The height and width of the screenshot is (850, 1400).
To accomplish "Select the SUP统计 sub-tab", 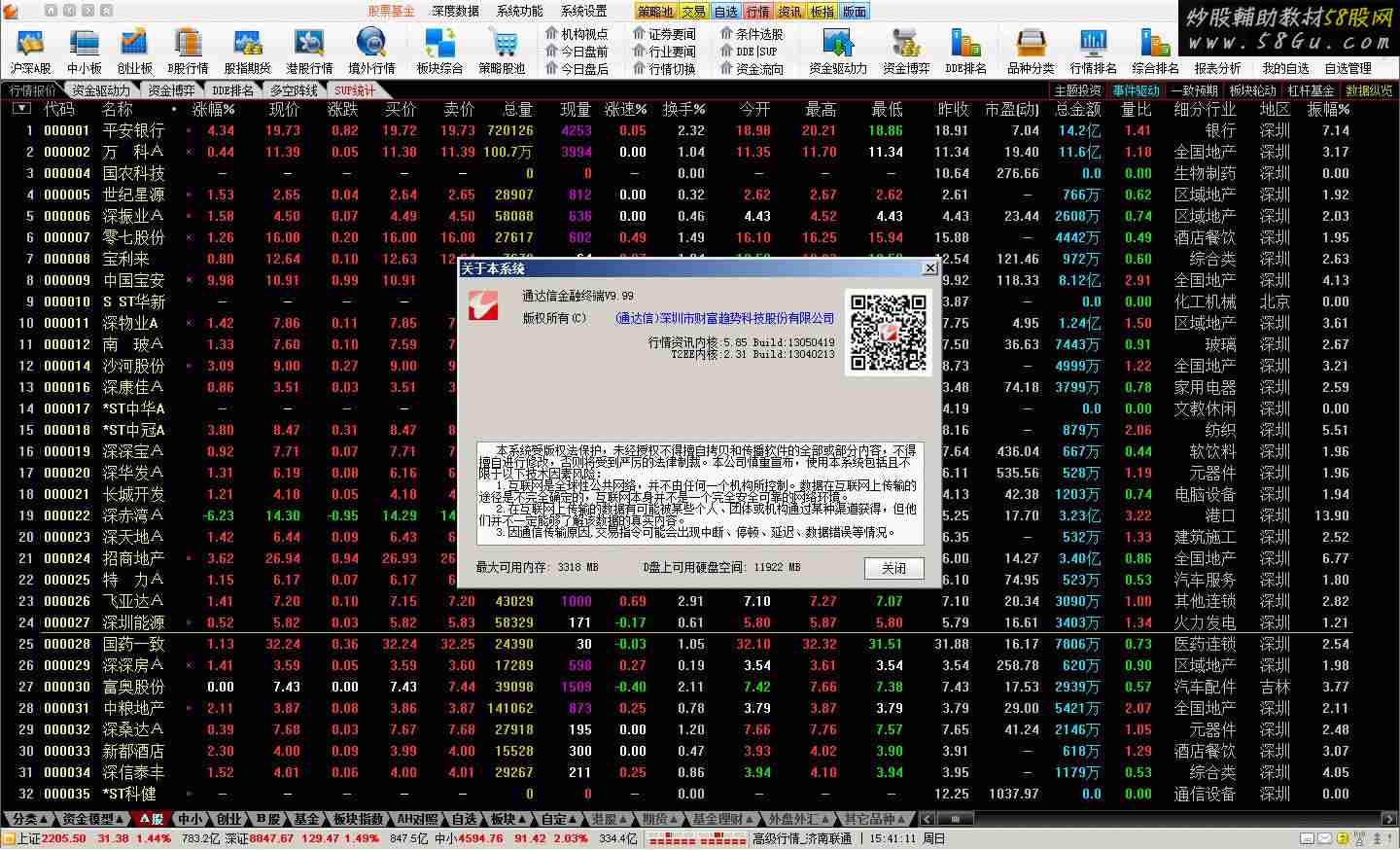I will pos(353,90).
